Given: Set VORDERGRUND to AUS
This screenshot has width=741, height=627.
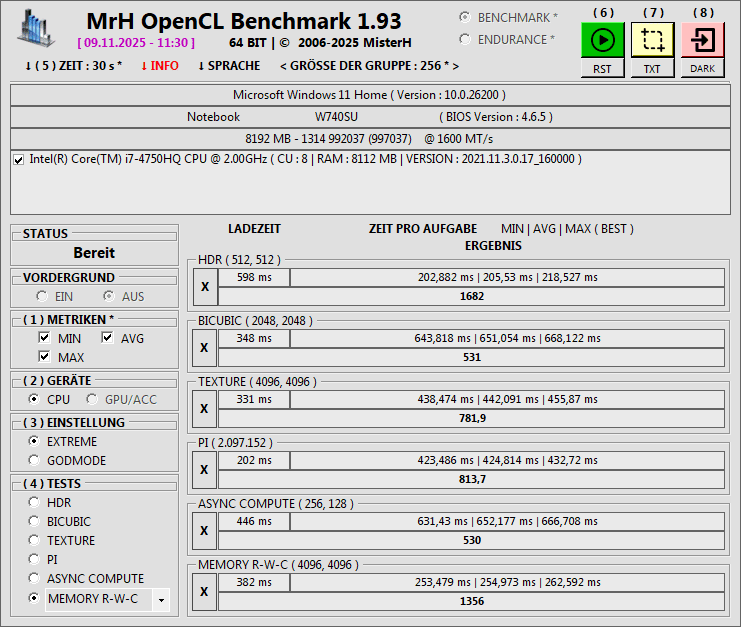Looking at the screenshot, I should [x=109, y=296].
